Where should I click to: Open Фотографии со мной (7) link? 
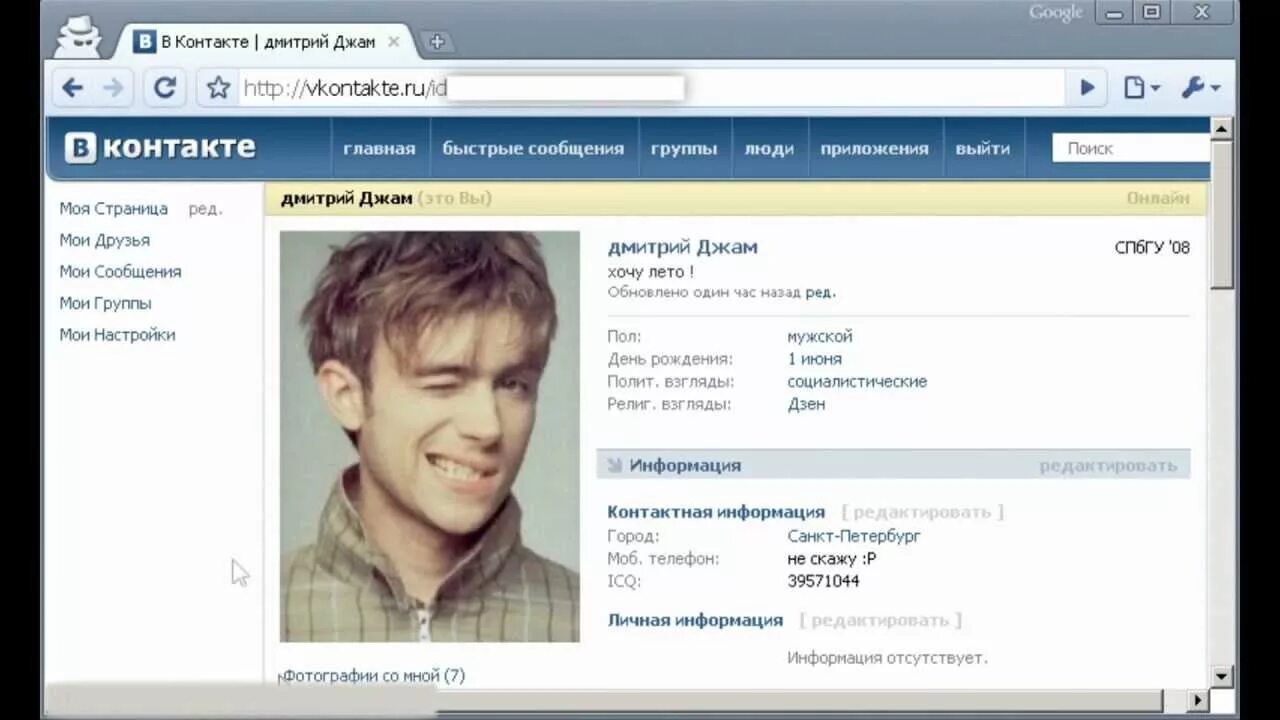[x=373, y=676]
